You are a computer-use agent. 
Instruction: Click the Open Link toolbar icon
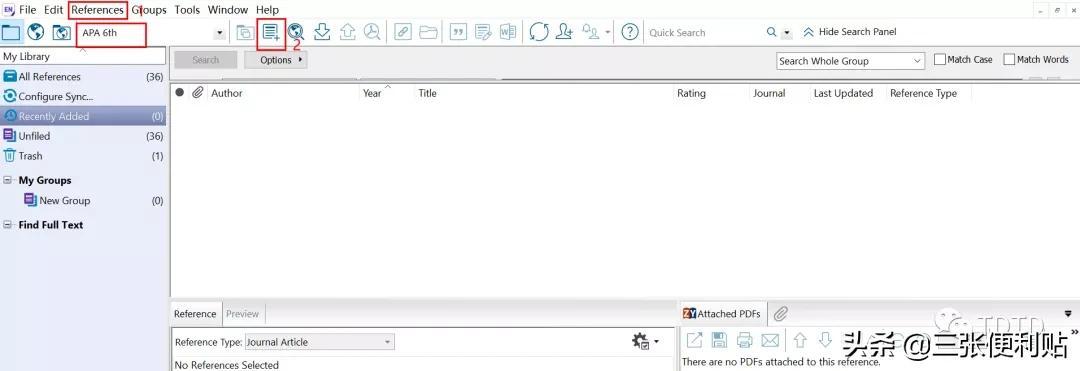coord(403,32)
